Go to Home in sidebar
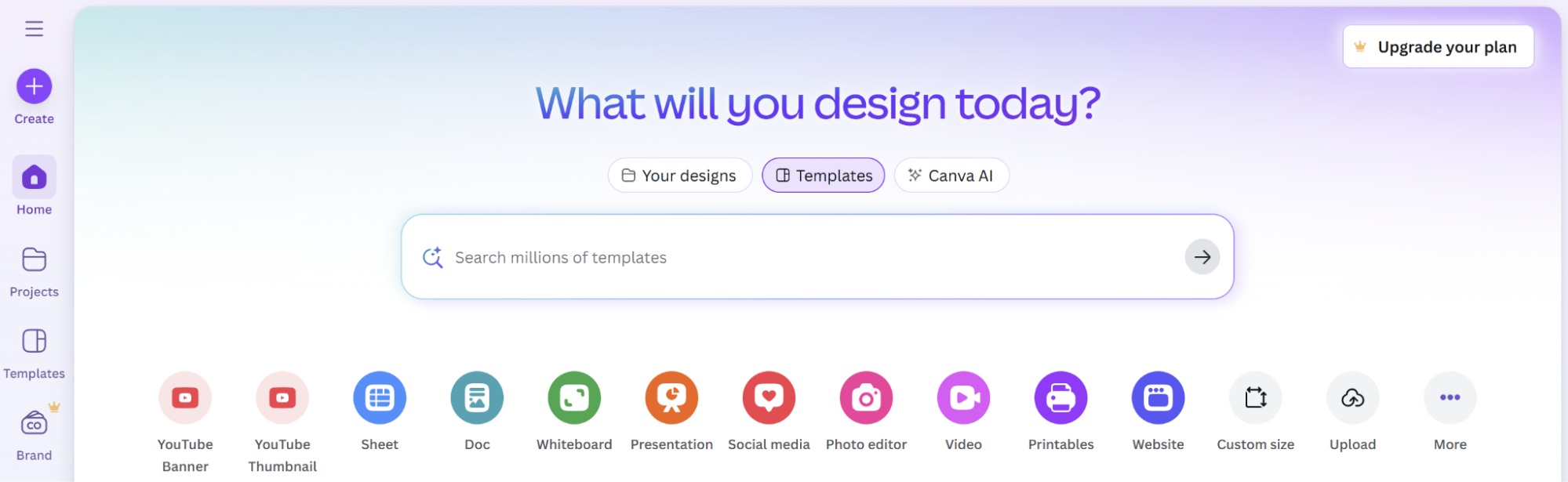This screenshot has width=1568, height=482. 34,178
